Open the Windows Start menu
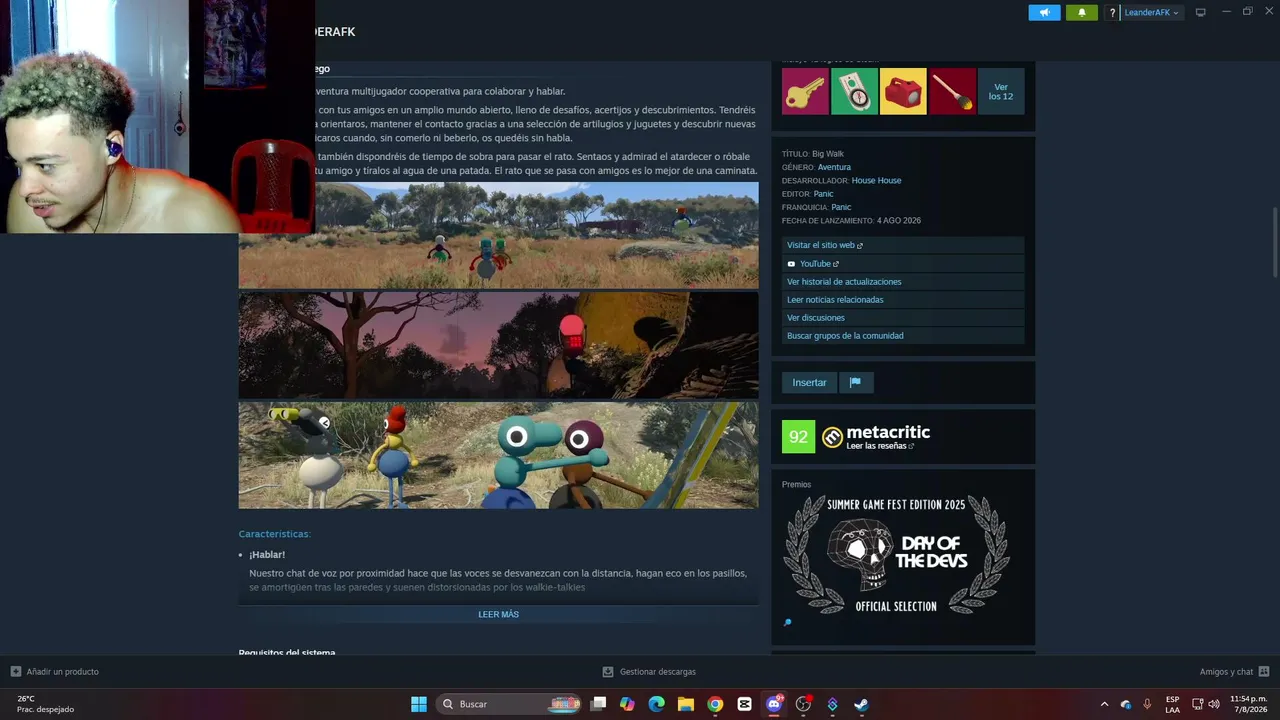1280x720 pixels. tap(419, 704)
